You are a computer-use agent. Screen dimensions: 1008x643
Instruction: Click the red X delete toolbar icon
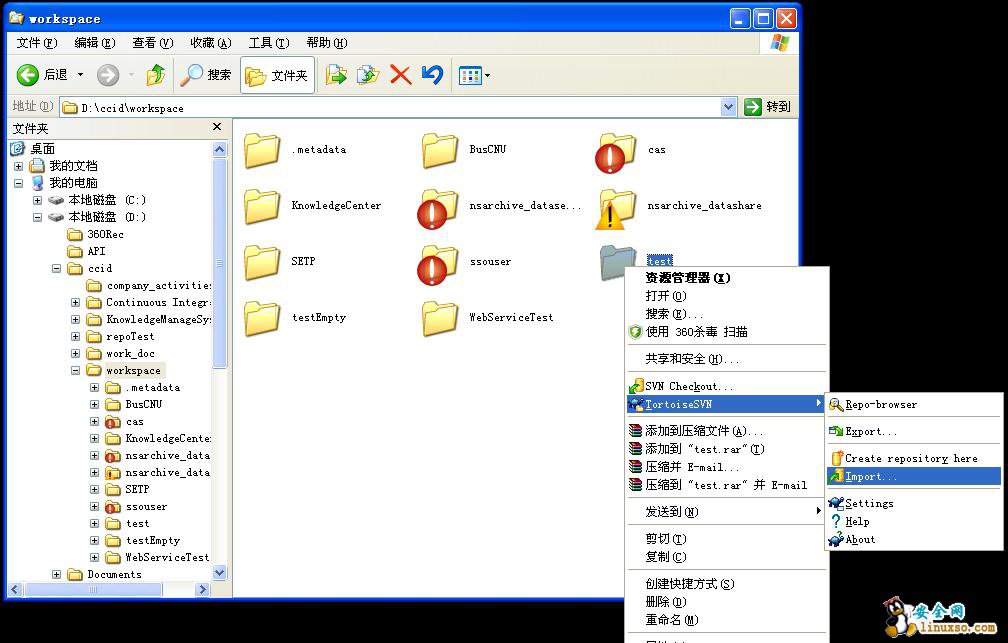pyautogui.click(x=401, y=75)
